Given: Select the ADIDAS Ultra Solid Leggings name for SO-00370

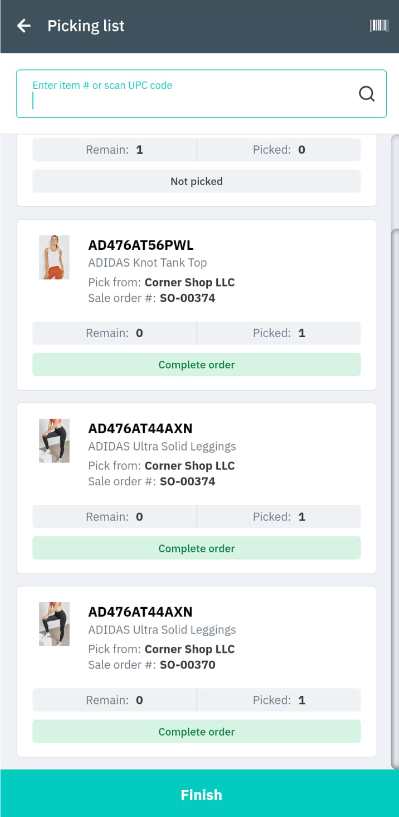Looking at the screenshot, I should (x=162, y=629).
